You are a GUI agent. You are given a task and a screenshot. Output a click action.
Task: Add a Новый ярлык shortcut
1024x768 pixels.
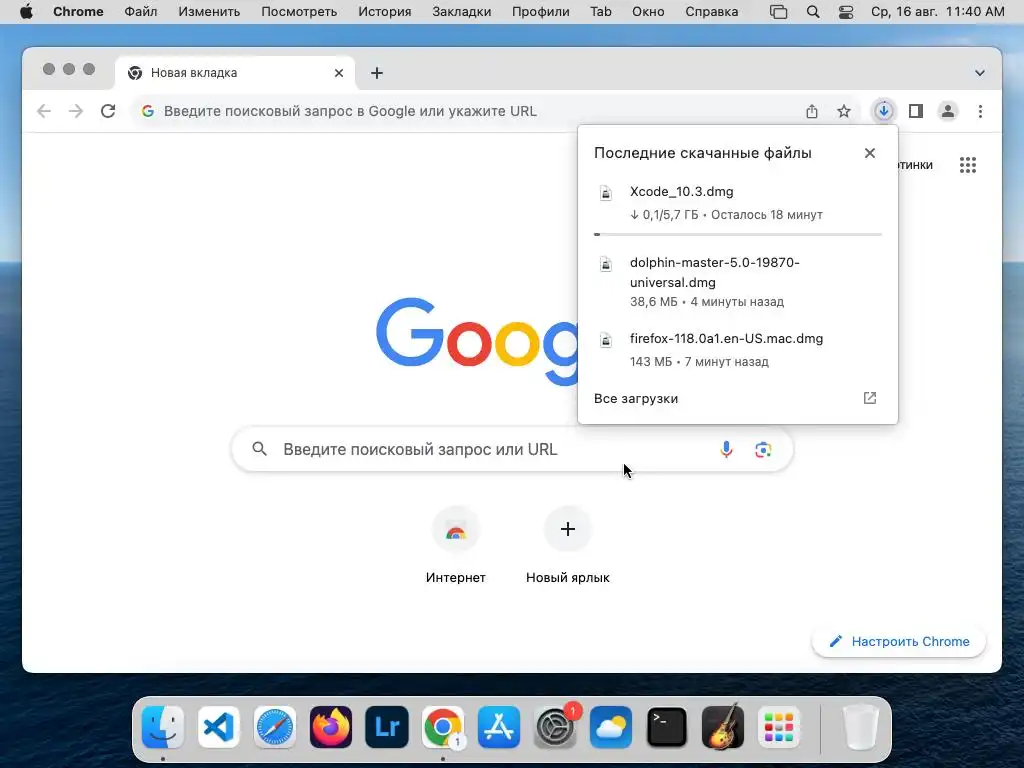click(568, 546)
